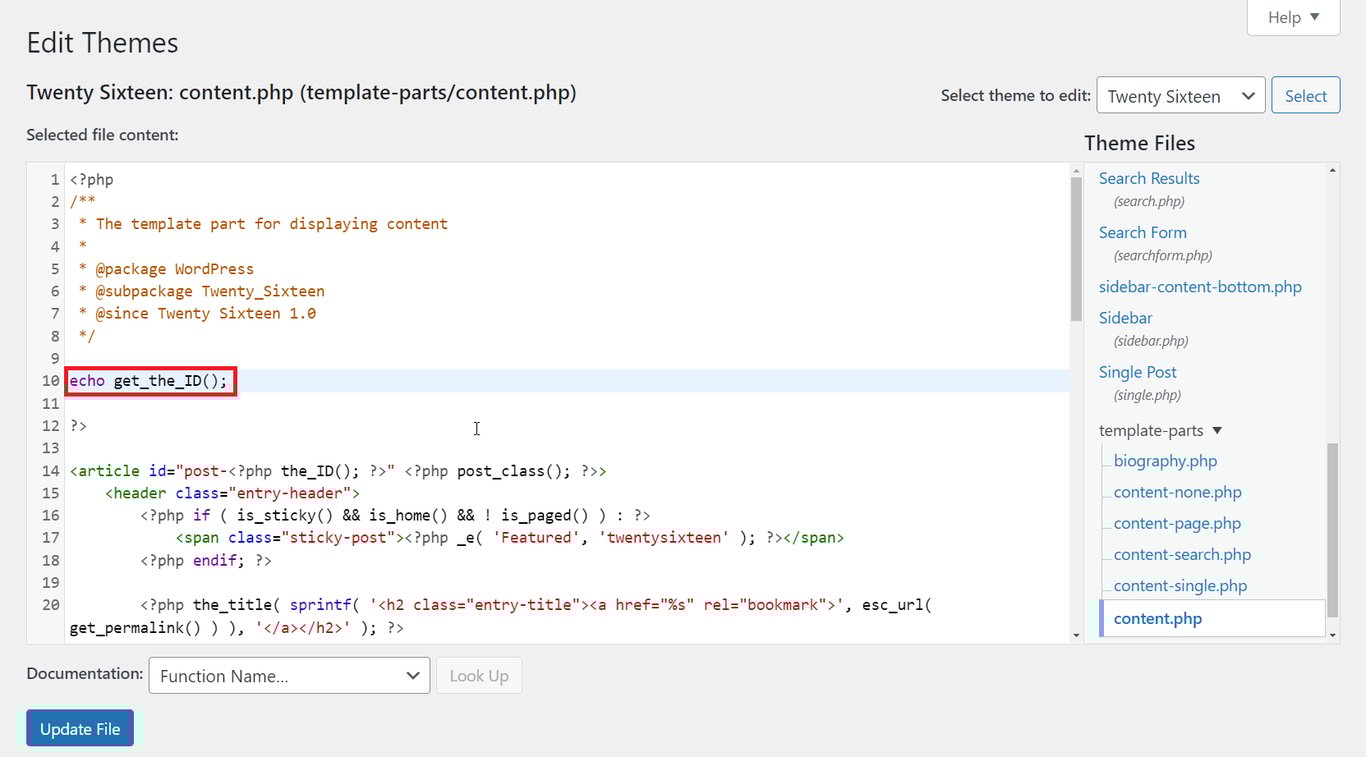Click the Select button next to theme dropdown
The height and width of the screenshot is (757, 1366).
pyautogui.click(x=1305, y=95)
